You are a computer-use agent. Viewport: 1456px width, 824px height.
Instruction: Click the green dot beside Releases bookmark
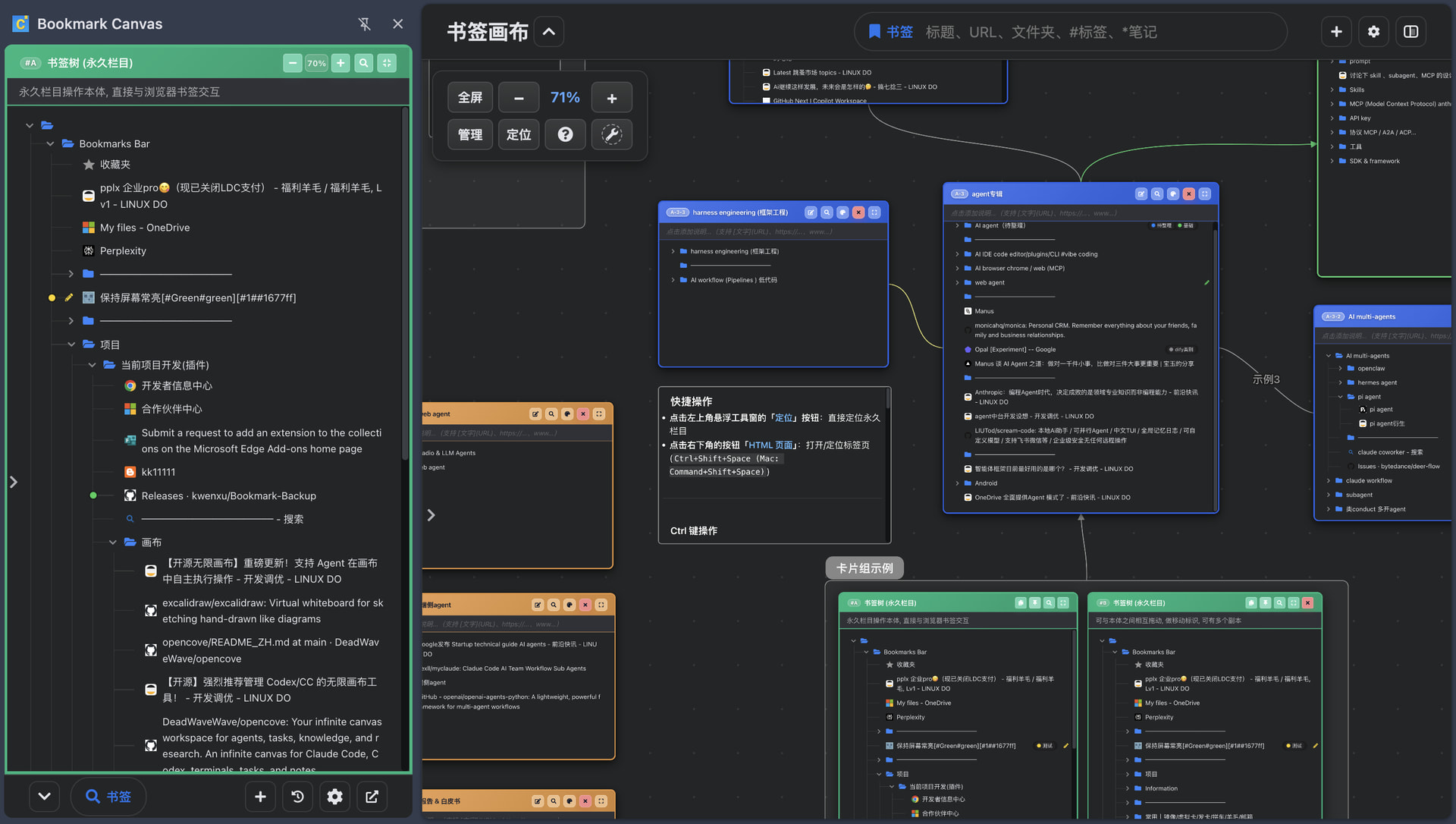(93, 495)
